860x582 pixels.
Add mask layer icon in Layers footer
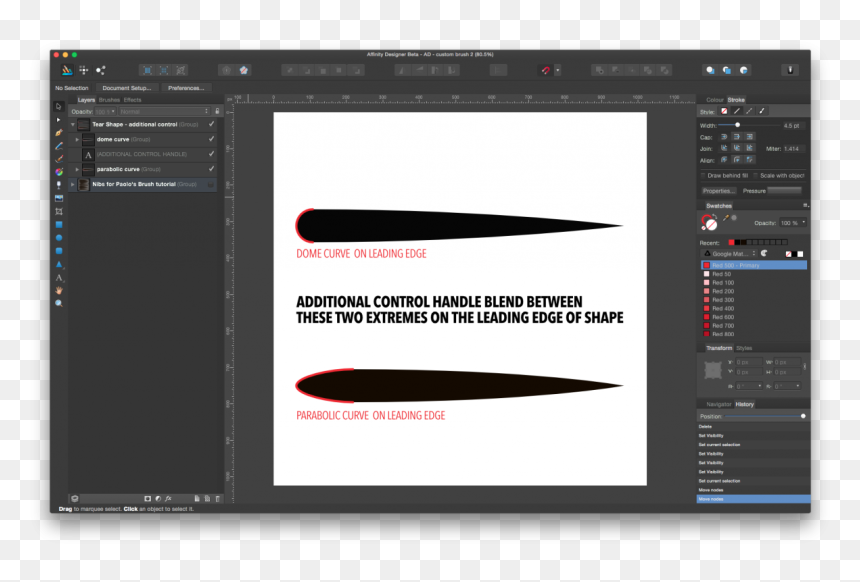148,499
